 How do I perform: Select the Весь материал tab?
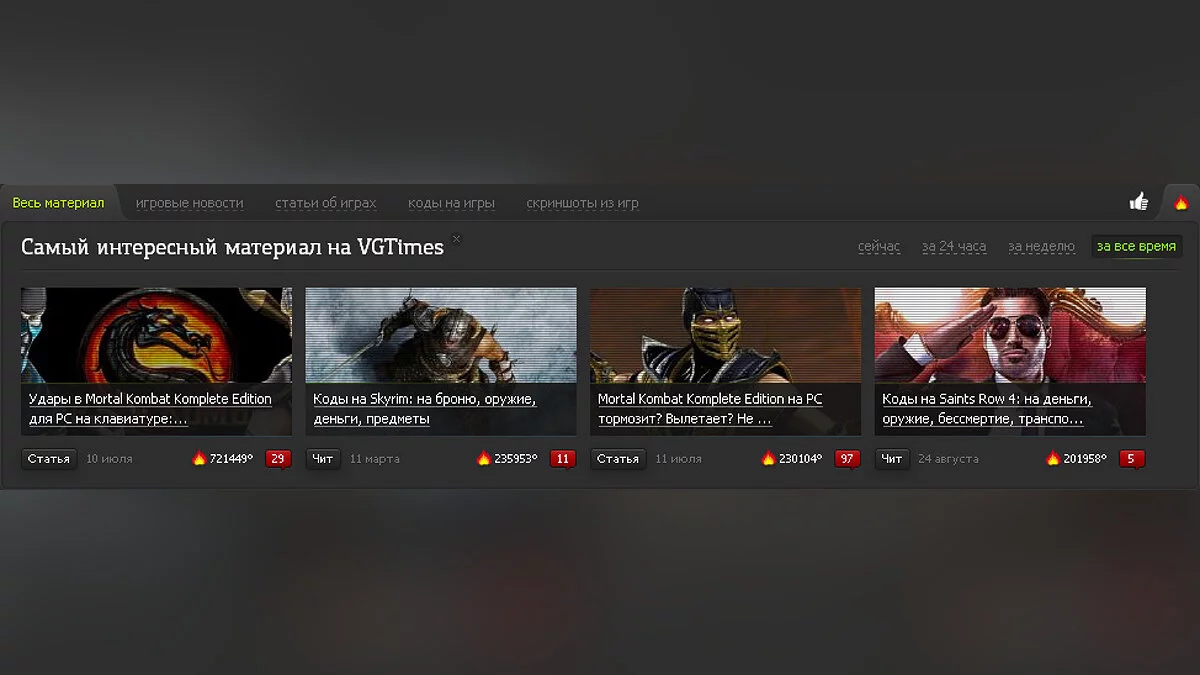pos(58,203)
